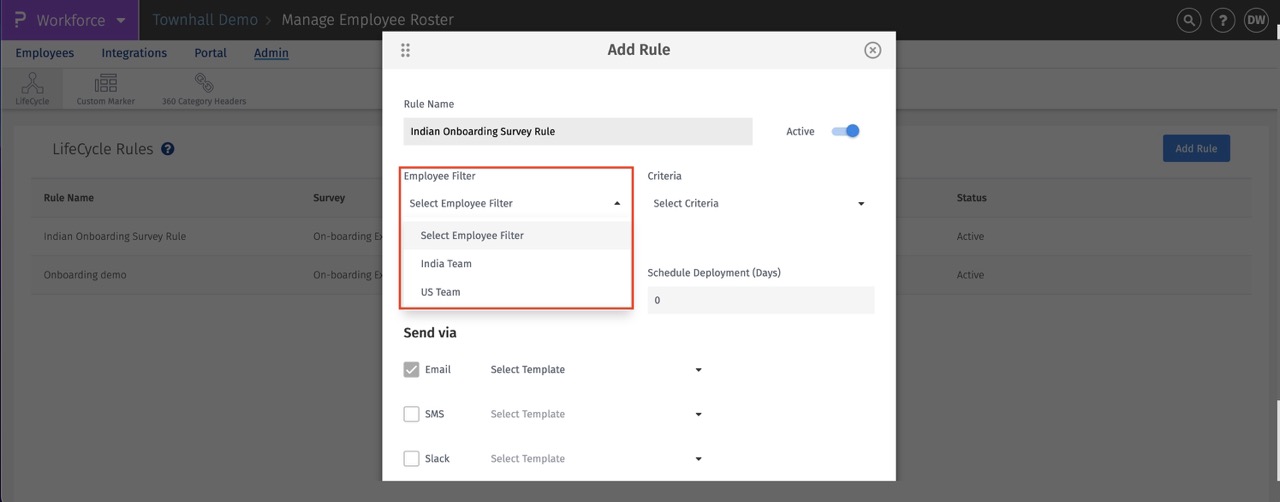Viewport: 1280px width, 502px height.
Task: Choose US Team option
Action: (441, 292)
